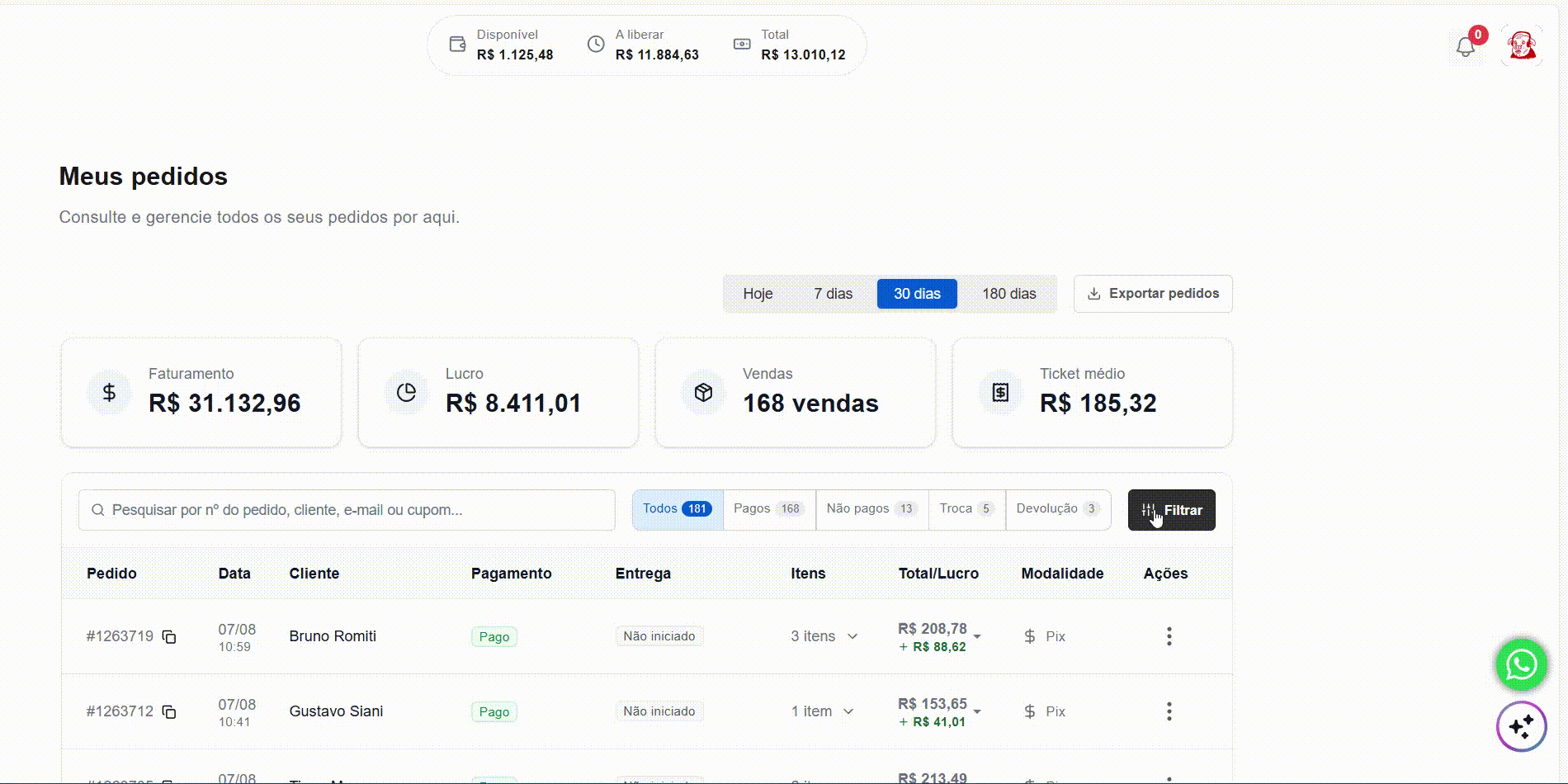Open actions menu for Bruno Romiti order

[x=1169, y=636]
